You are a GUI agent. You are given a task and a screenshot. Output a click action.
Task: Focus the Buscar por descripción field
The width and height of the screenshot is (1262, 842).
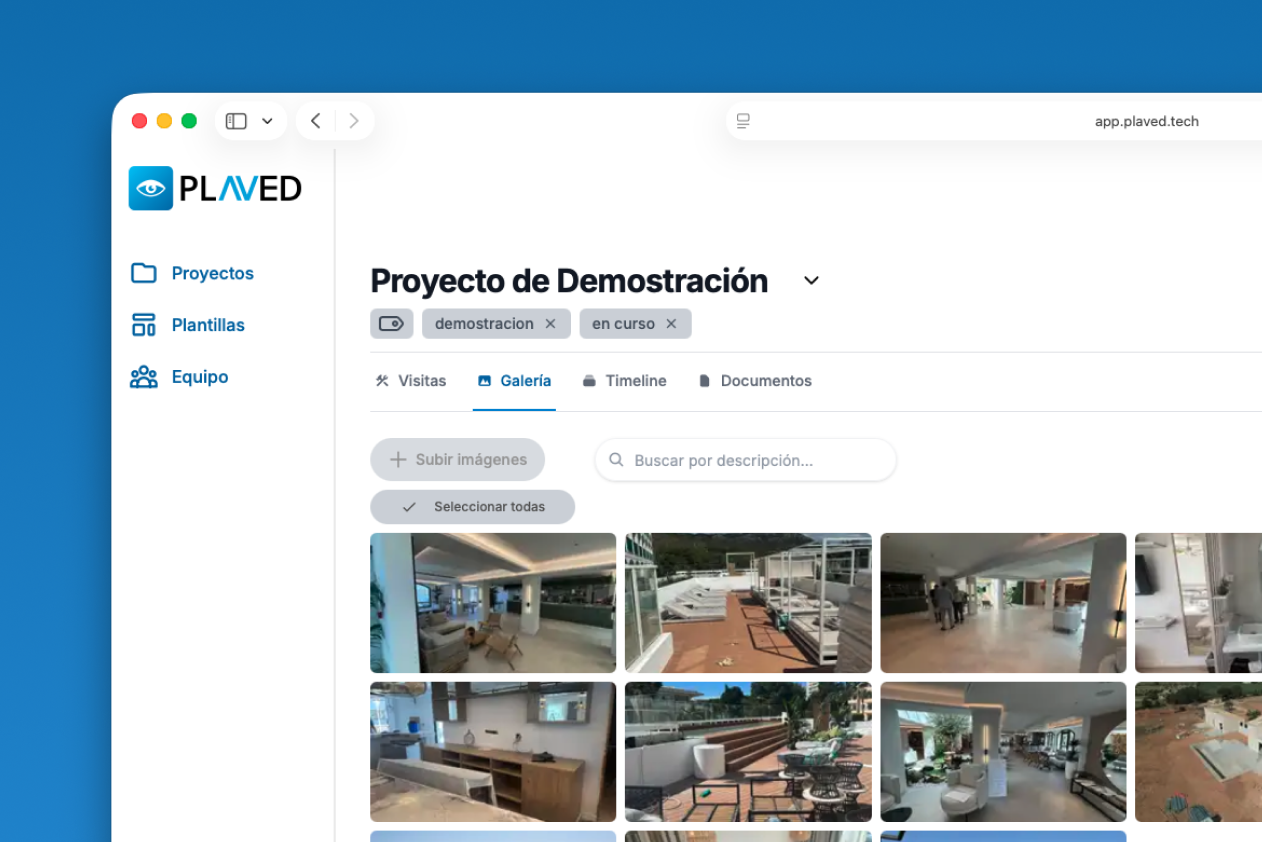pyautogui.click(x=745, y=460)
